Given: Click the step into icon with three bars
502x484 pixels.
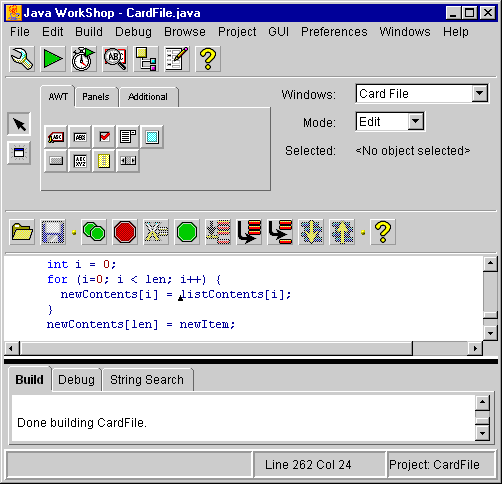Looking at the screenshot, I should click(x=249, y=232).
